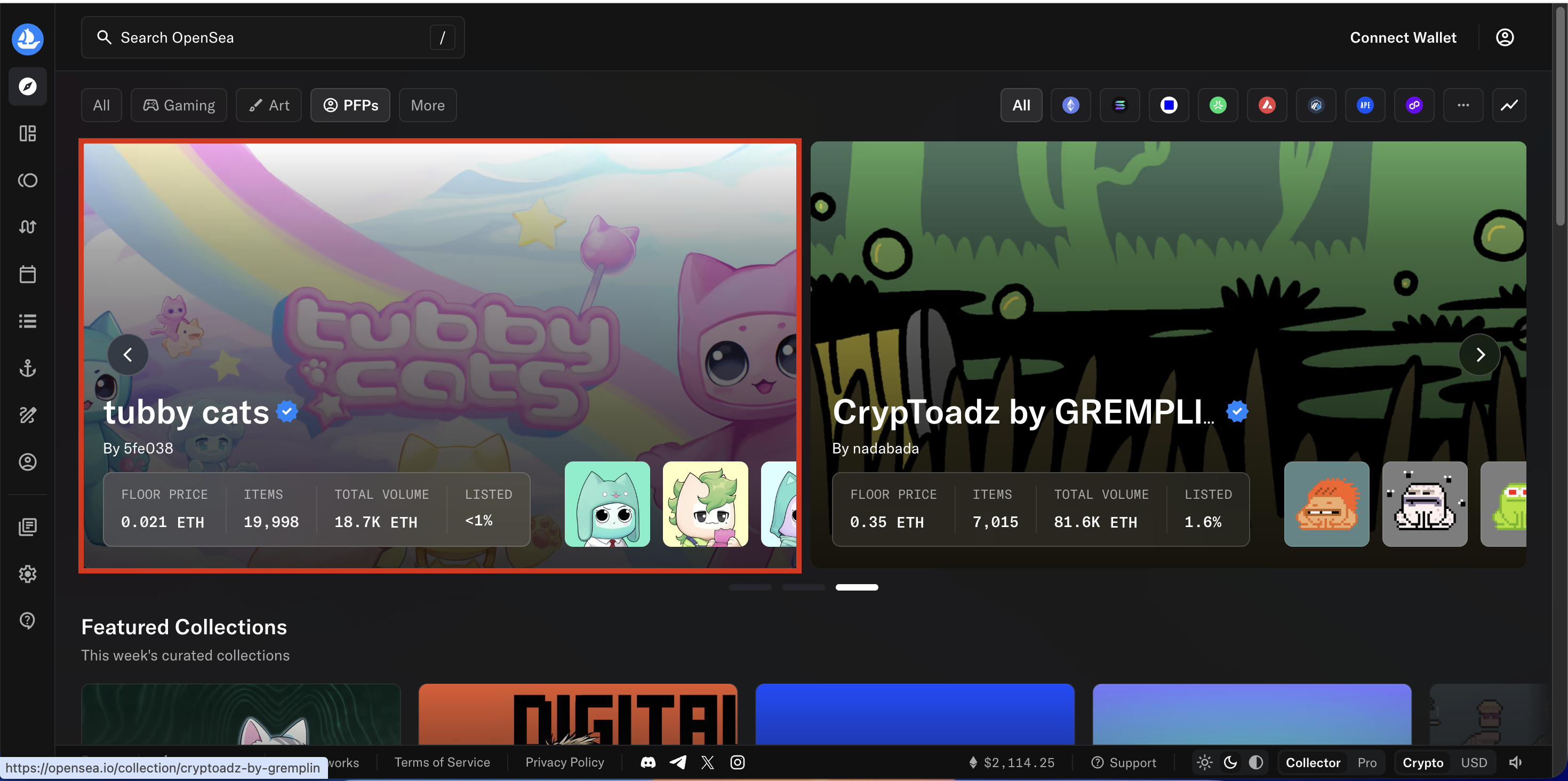Toggle sound speaker icon in footer

coord(1516,762)
